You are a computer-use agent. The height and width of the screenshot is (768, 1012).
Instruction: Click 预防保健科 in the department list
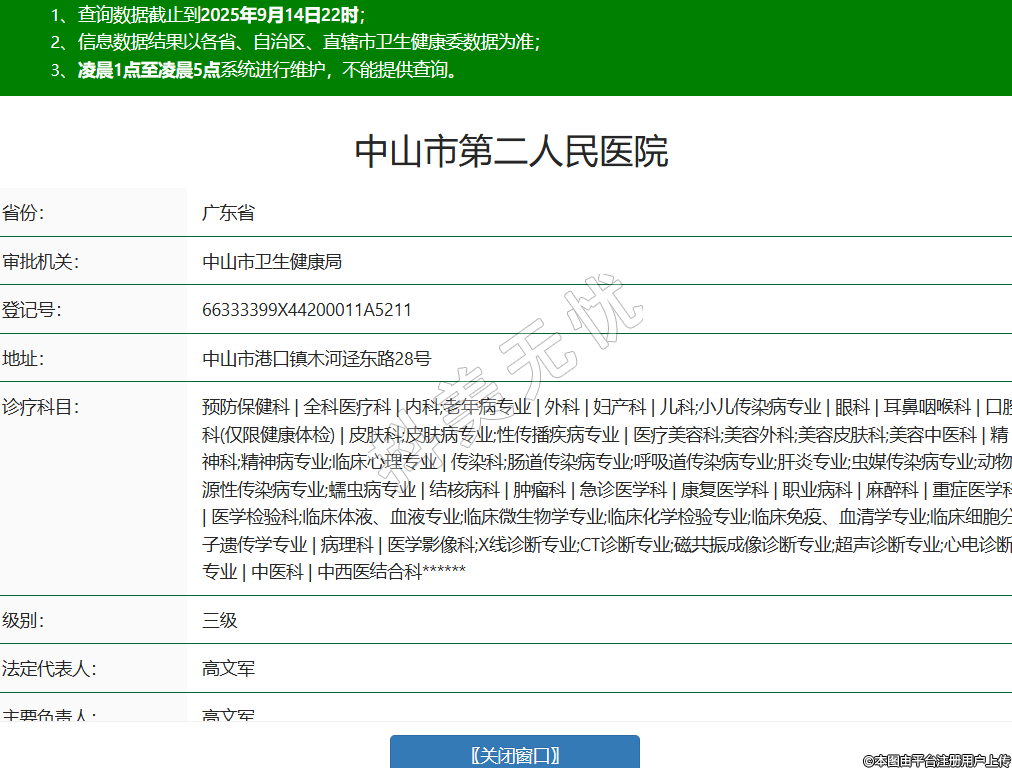pos(245,407)
